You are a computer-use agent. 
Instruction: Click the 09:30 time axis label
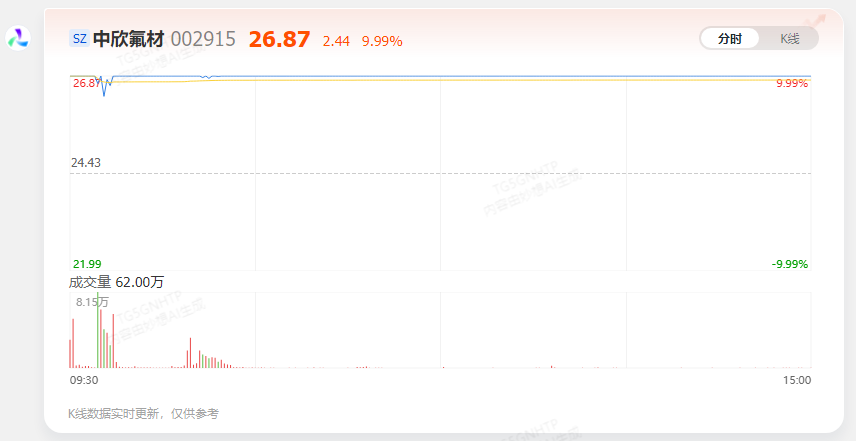coord(84,380)
